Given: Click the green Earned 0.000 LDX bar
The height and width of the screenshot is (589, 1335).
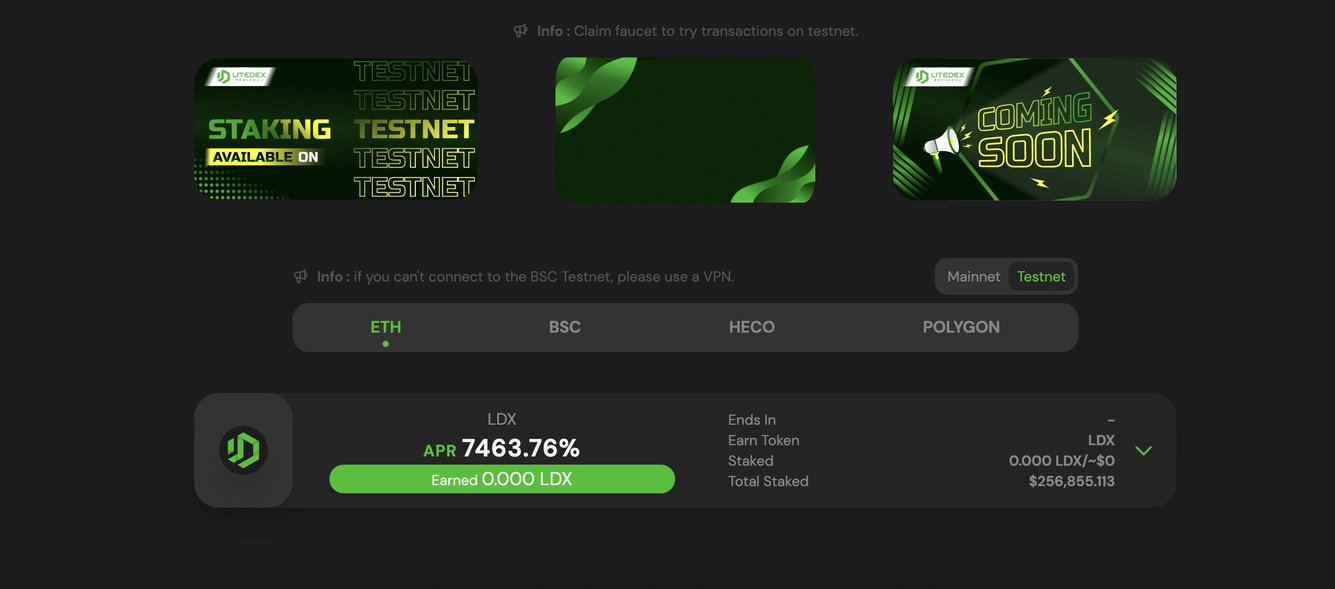Looking at the screenshot, I should tap(502, 479).
